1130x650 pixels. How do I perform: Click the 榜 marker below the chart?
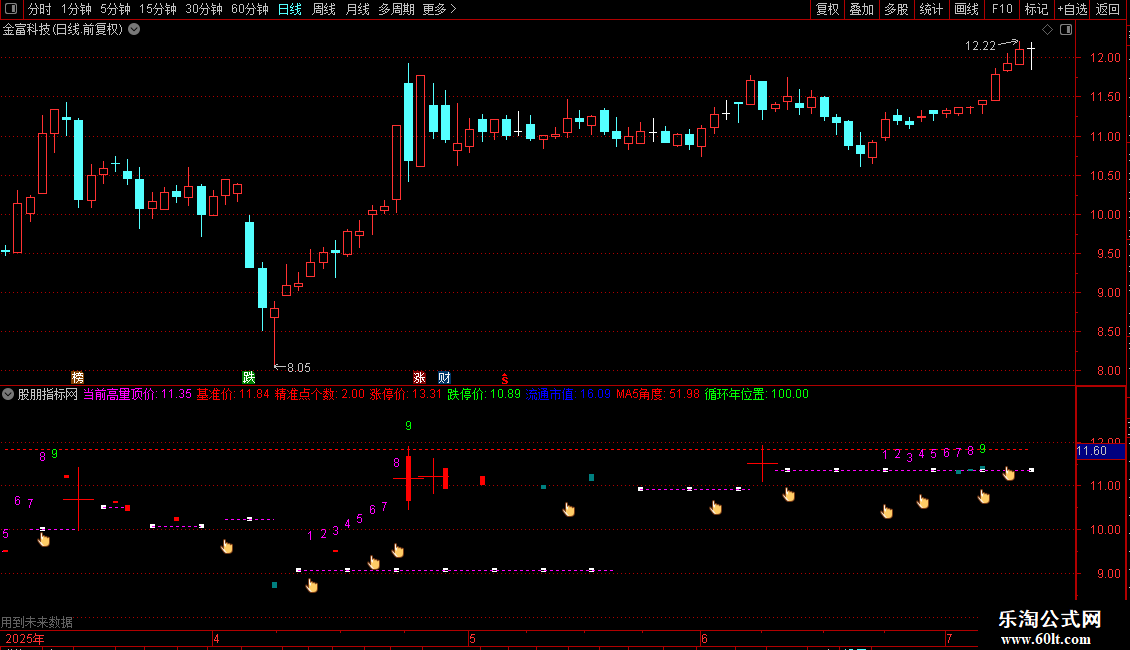pyautogui.click(x=77, y=378)
